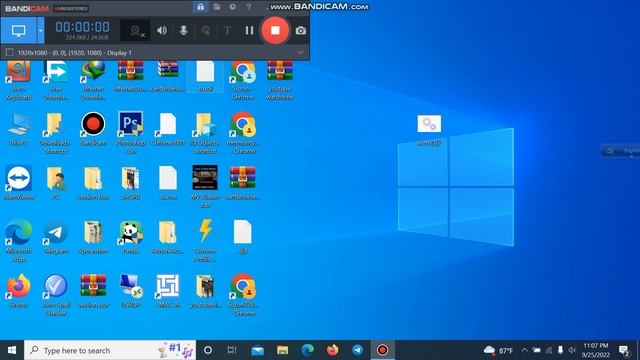Open the Avro Keyboard desktop shortcut
640x360 pixels.
18,80
